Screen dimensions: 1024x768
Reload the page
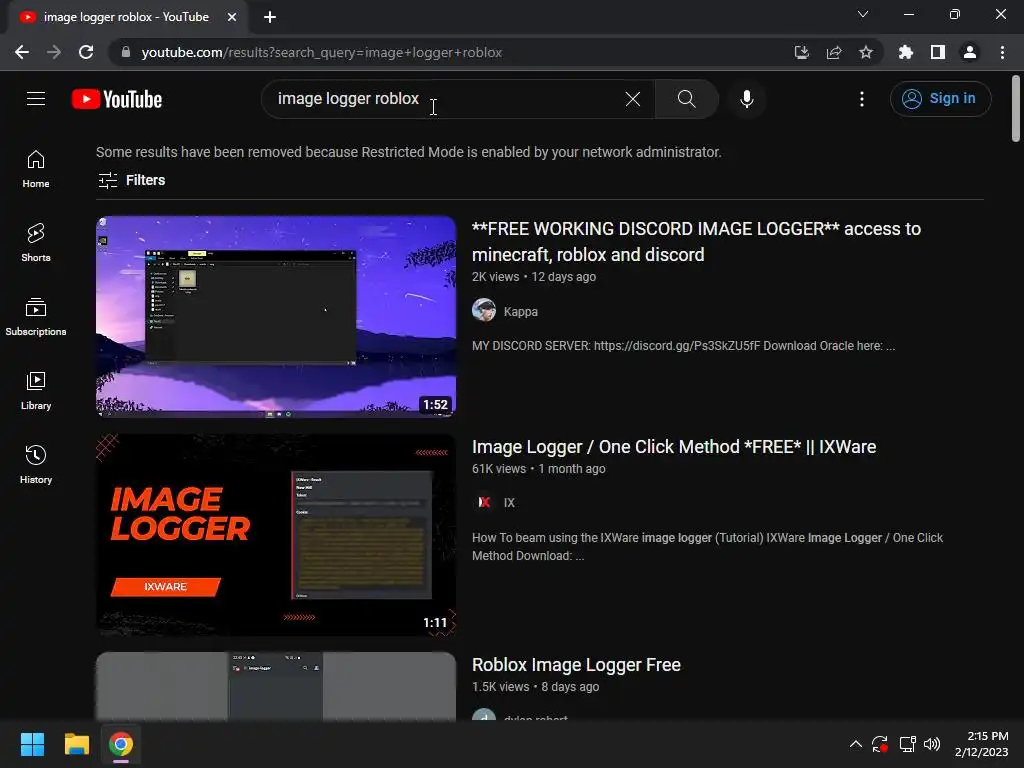[x=86, y=52]
